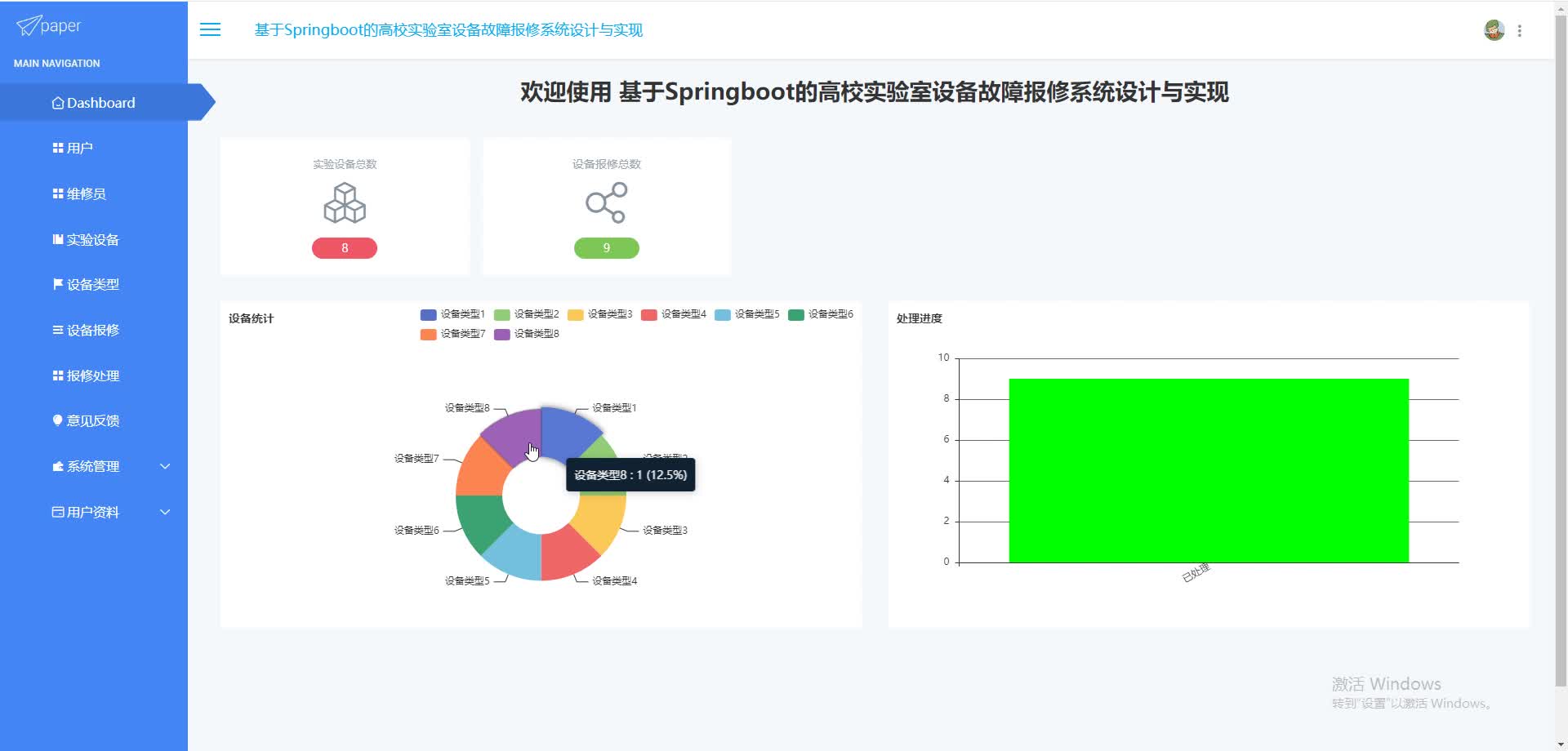This screenshot has height=751, width=1568.
Task: Toggle 设备类型8 legend entry
Action: pos(526,334)
